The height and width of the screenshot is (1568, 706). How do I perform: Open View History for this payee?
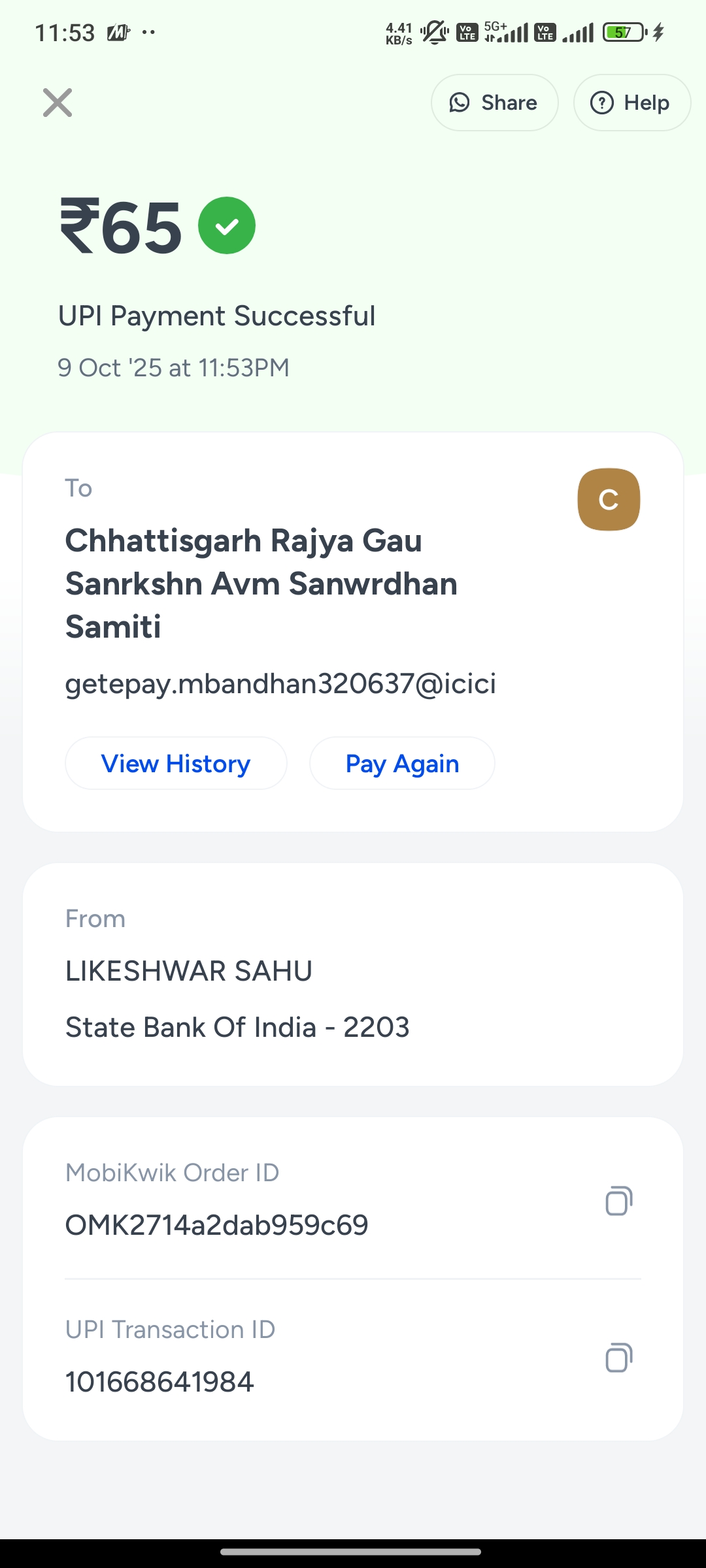[x=176, y=764]
